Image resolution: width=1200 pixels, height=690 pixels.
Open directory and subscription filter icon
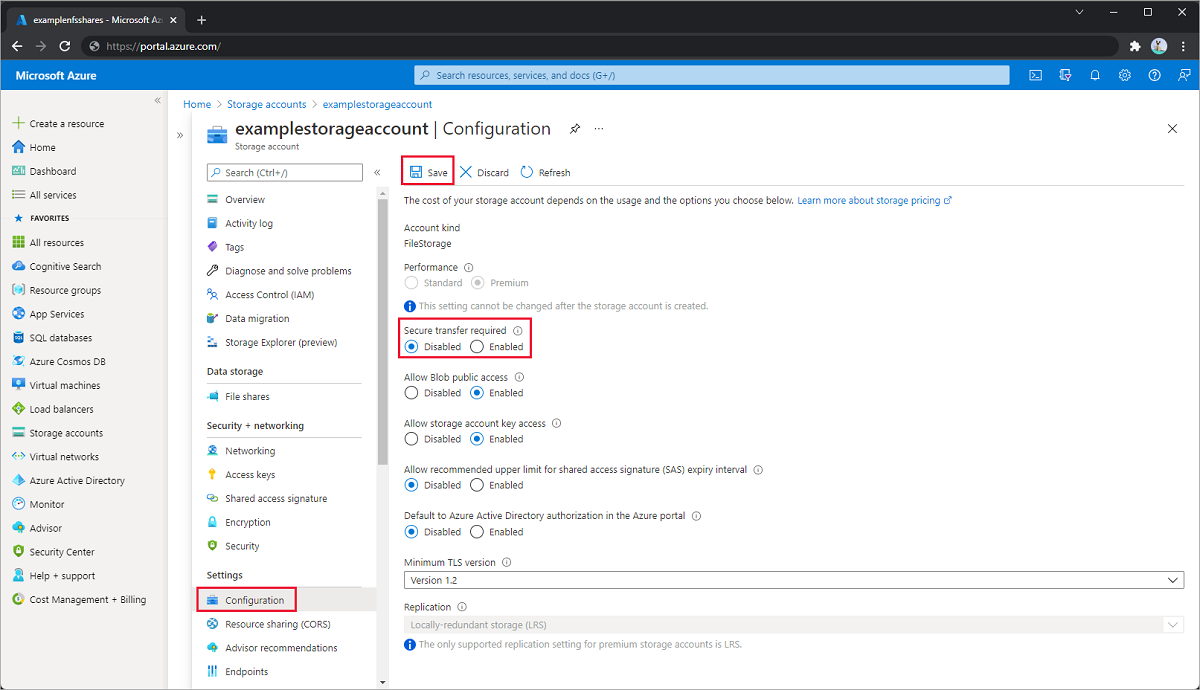point(1065,75)
